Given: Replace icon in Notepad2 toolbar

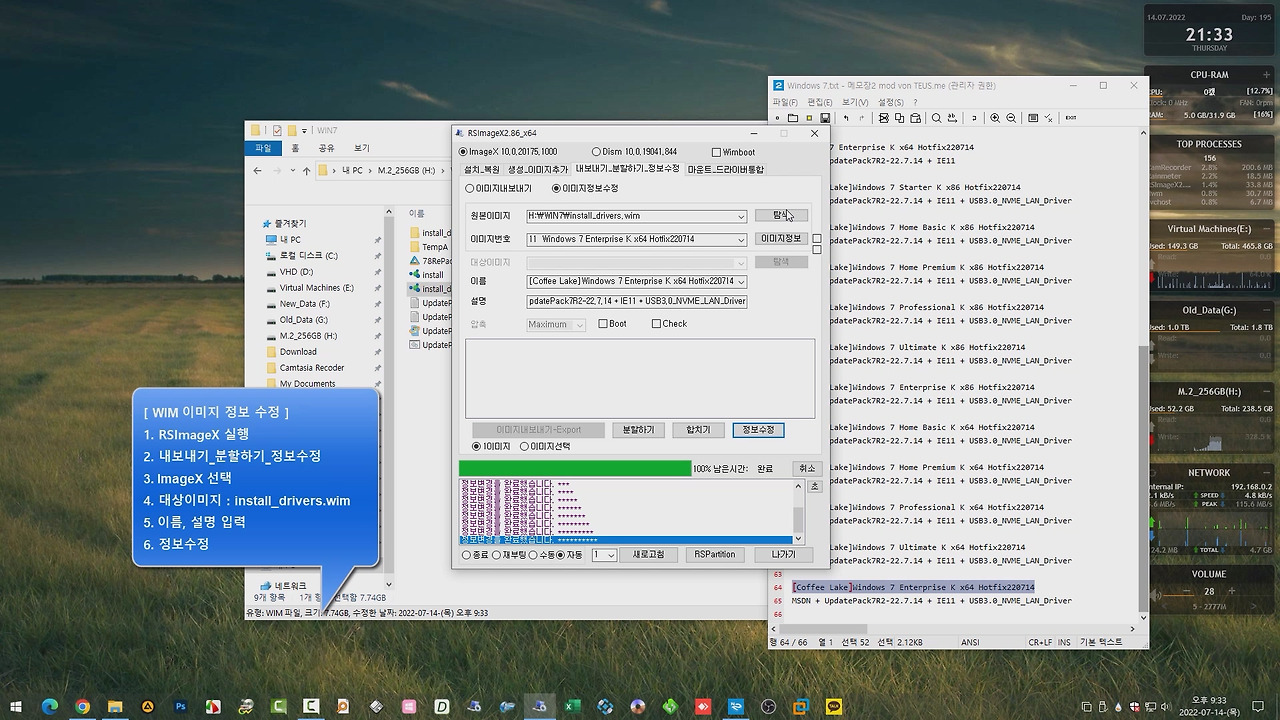Looking at the screenshot, I should click(x=952, y=118).
